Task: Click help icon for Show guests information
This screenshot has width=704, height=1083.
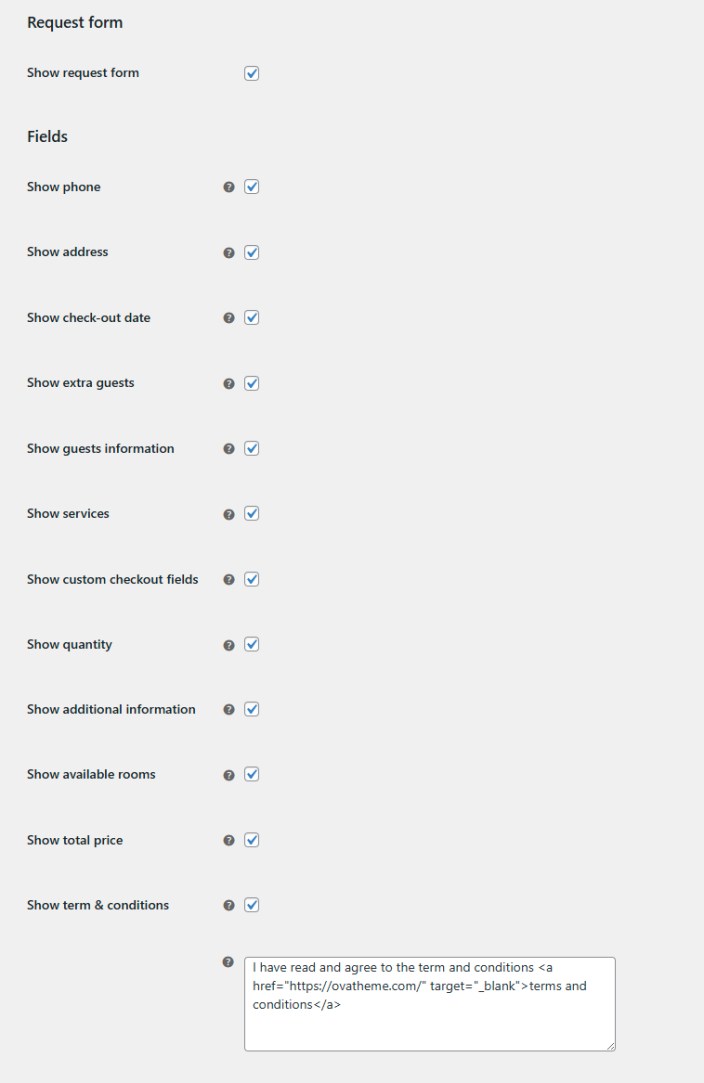Action: pyautogui.click(x=229, y=449)
